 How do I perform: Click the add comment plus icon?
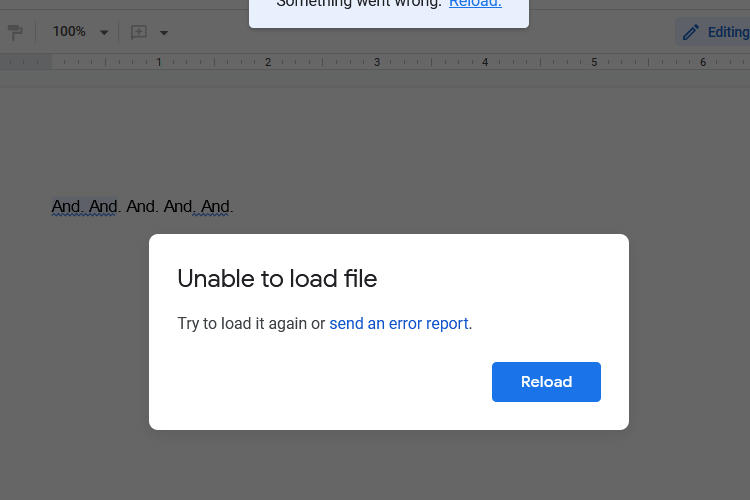coord(139,32)
